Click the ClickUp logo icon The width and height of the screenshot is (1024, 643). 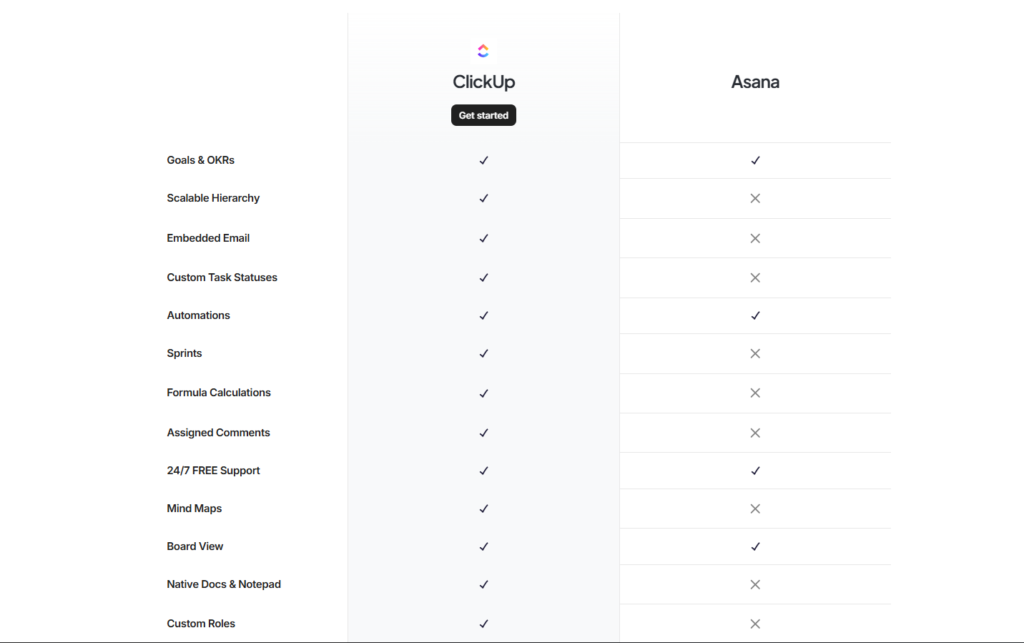483,50
